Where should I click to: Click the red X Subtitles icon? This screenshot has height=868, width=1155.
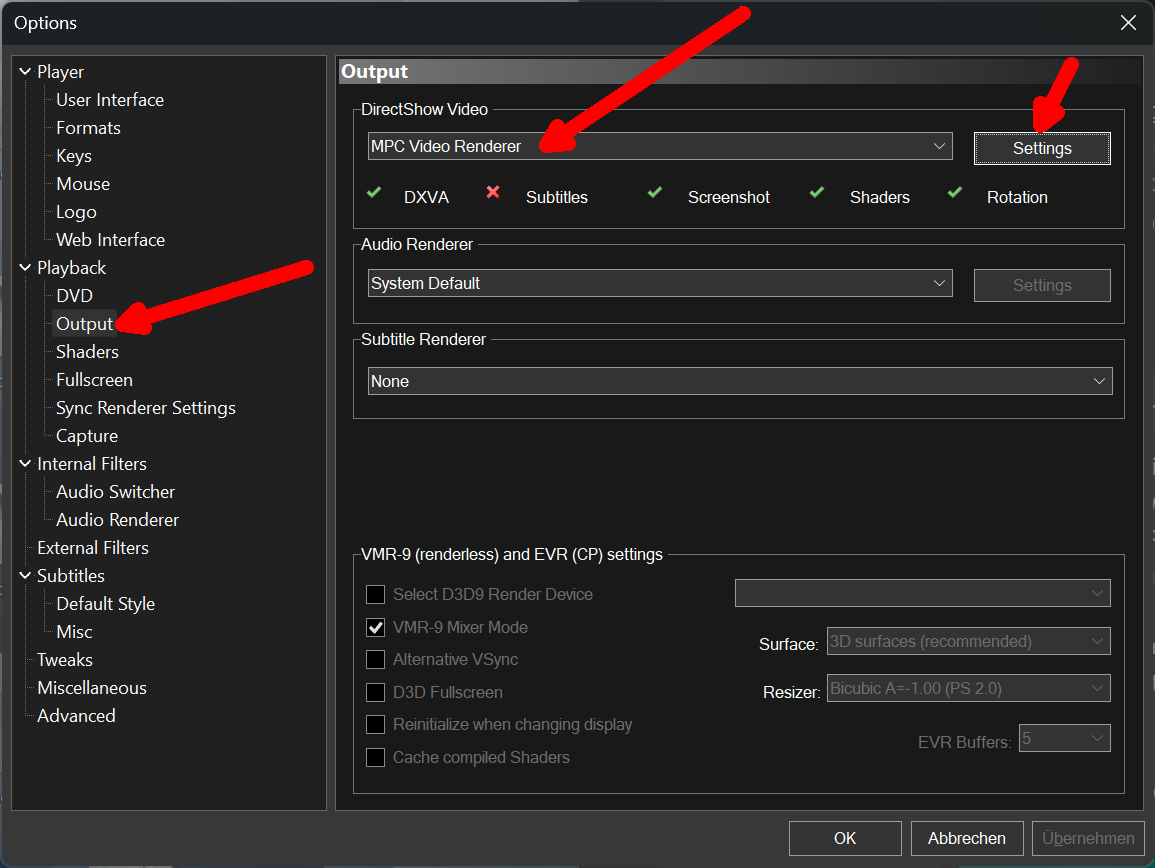[x=493, y=192]
